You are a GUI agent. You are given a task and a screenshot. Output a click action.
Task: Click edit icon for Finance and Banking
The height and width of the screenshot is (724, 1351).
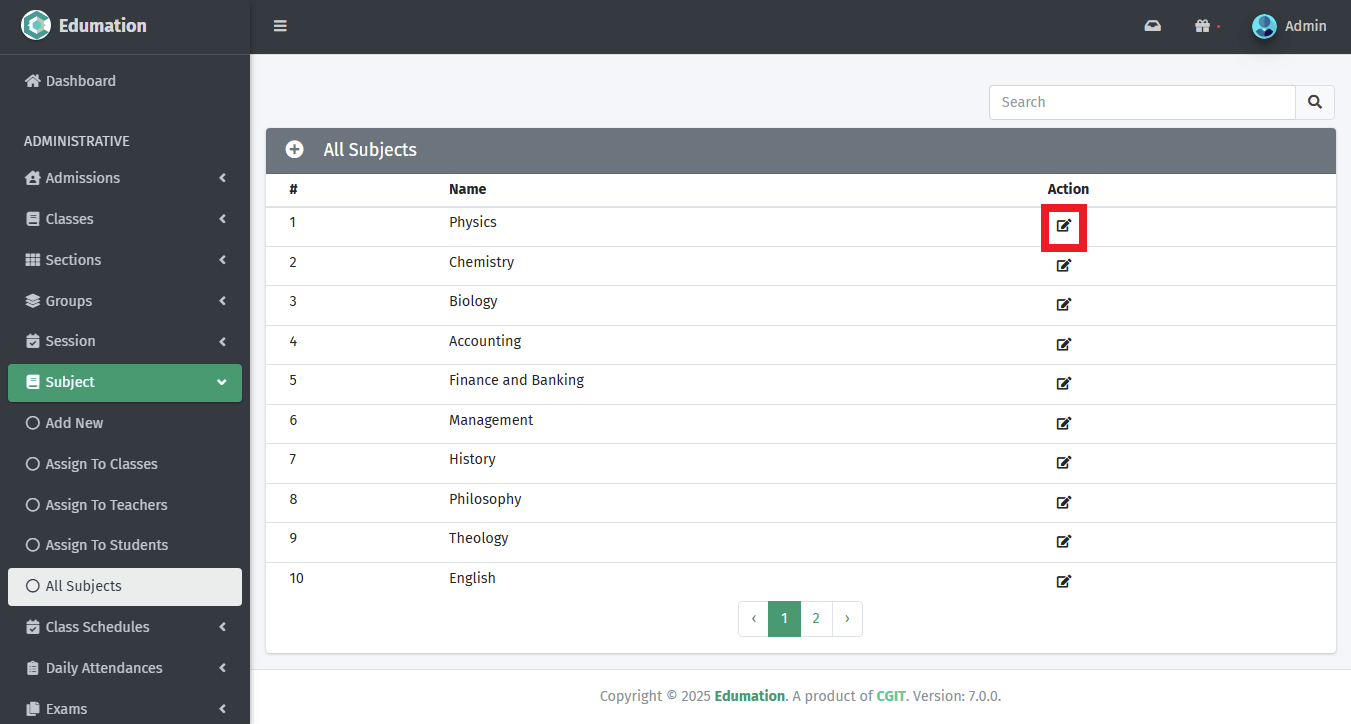click(x=1064, y=384)
